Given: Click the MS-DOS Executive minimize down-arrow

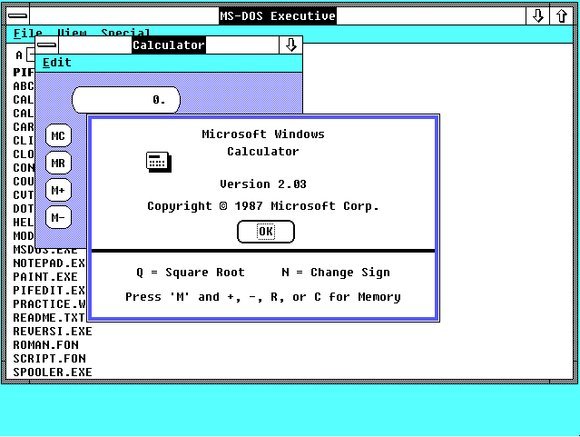Looking at the screenshot, I should pos(537,16).
